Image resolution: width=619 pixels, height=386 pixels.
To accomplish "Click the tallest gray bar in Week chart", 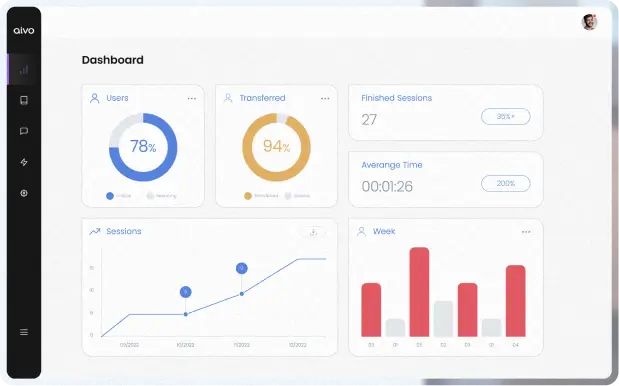I will (443, 319).
